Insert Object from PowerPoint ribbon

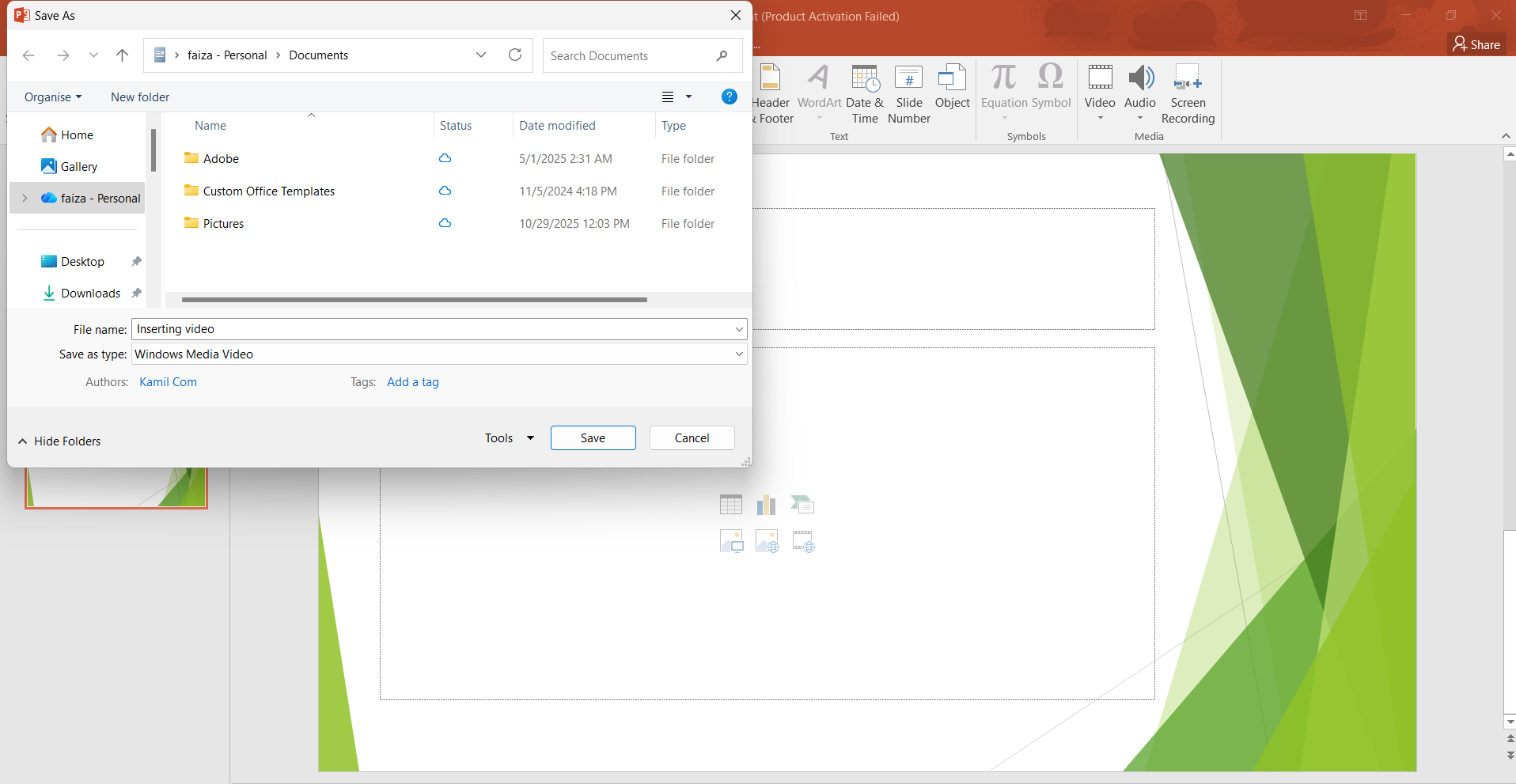click(953, 87)
